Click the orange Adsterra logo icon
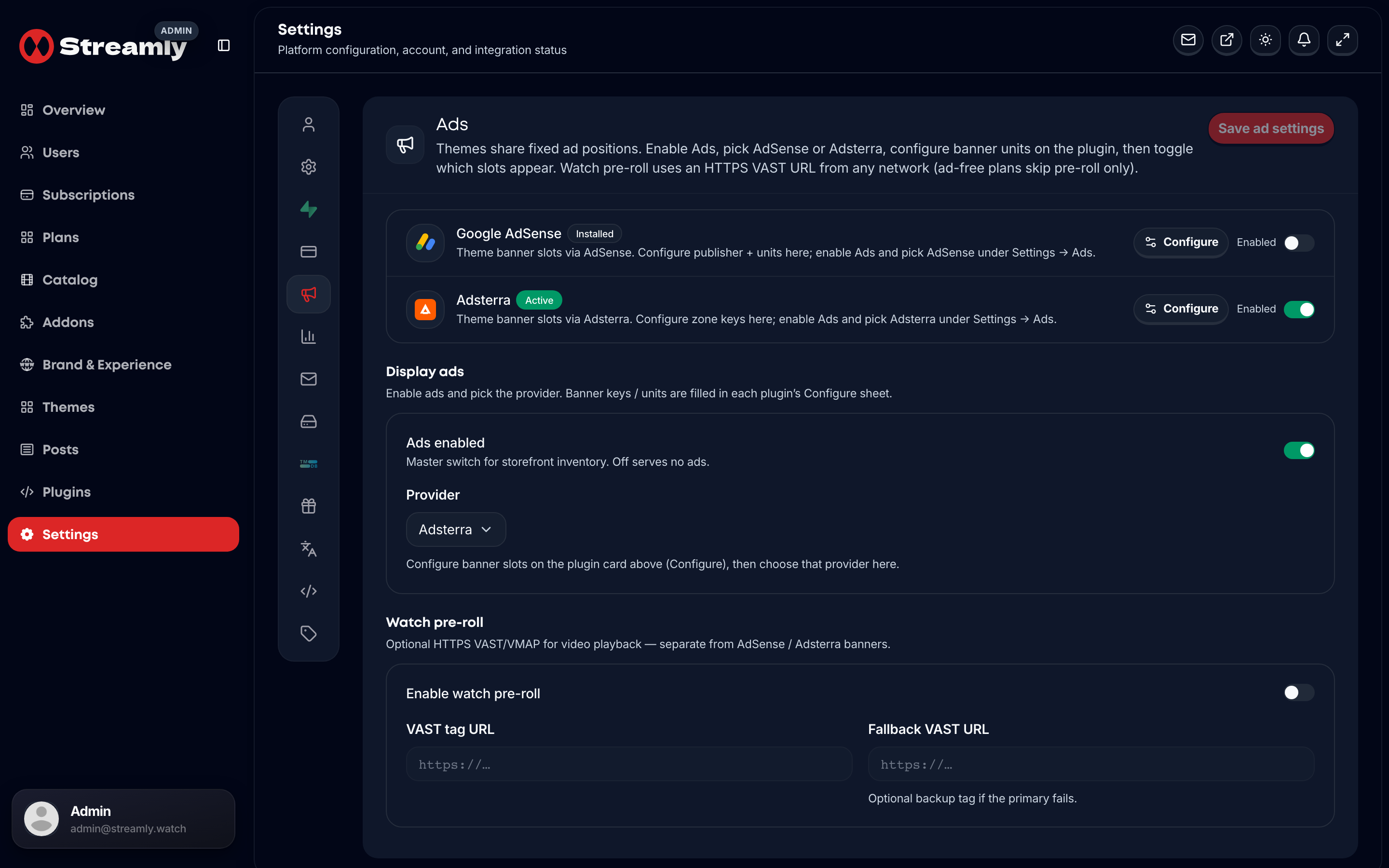This screenshot has height=868, width=1389. [x=425, y=310]
